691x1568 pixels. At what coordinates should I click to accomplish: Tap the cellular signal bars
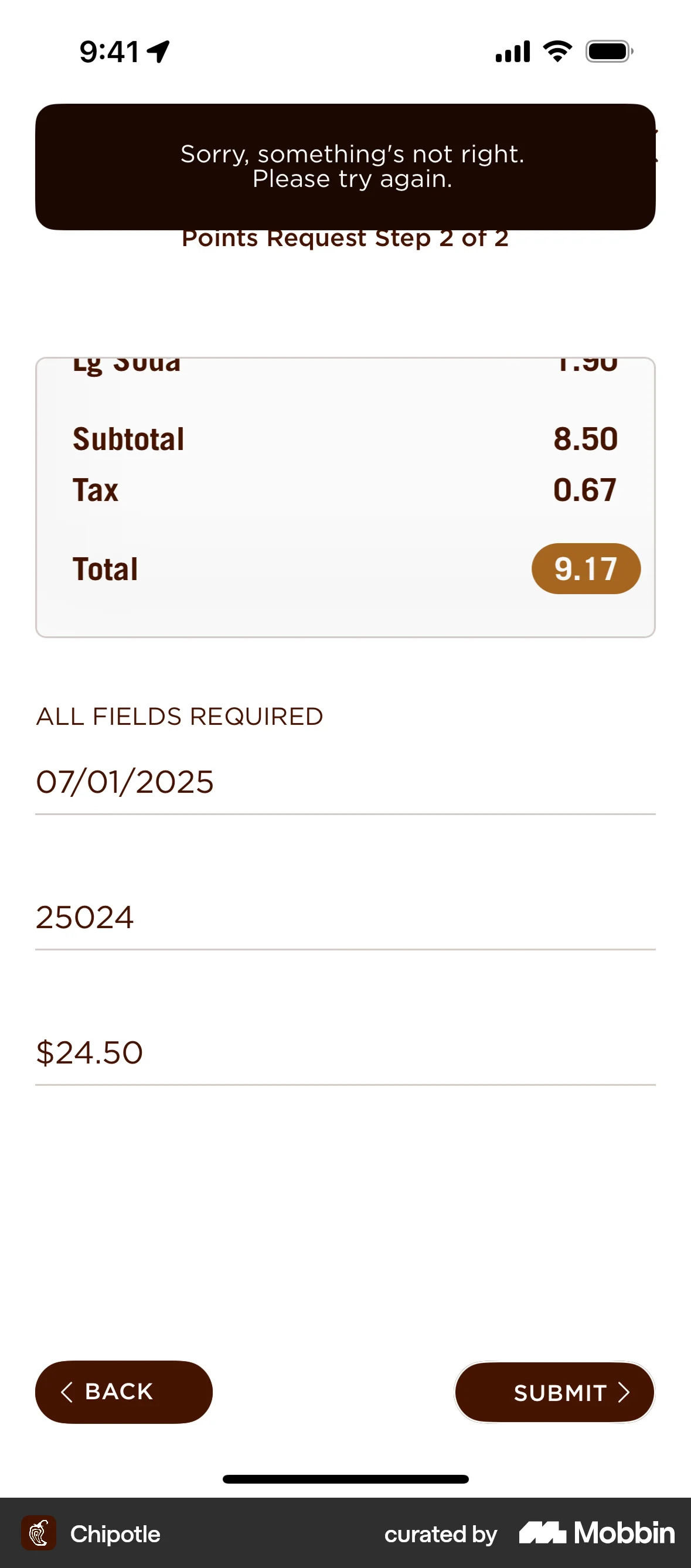coord(513,51)
